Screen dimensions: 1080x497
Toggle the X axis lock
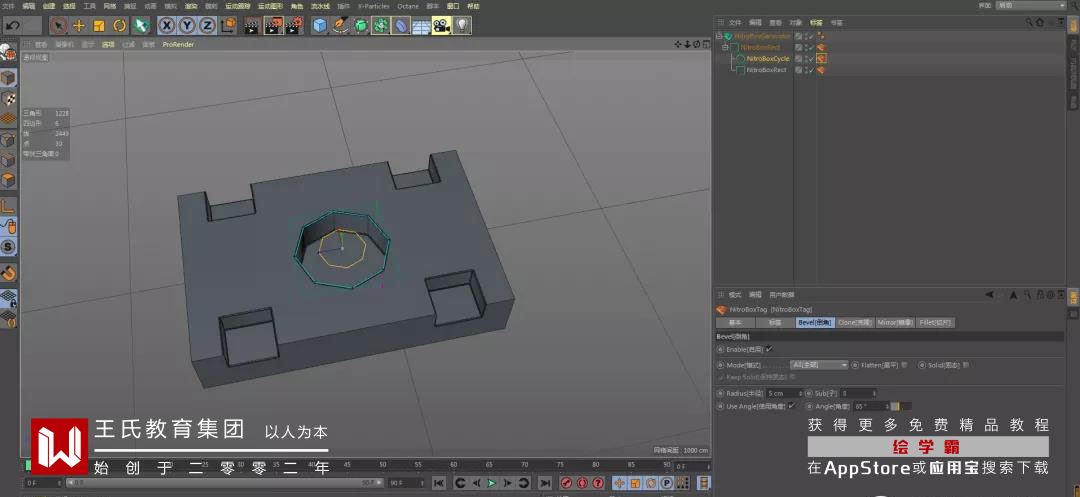tap(166, 26)
